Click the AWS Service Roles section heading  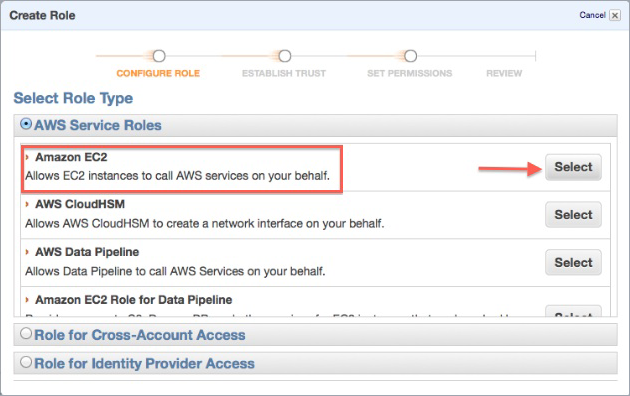(98, 125)
